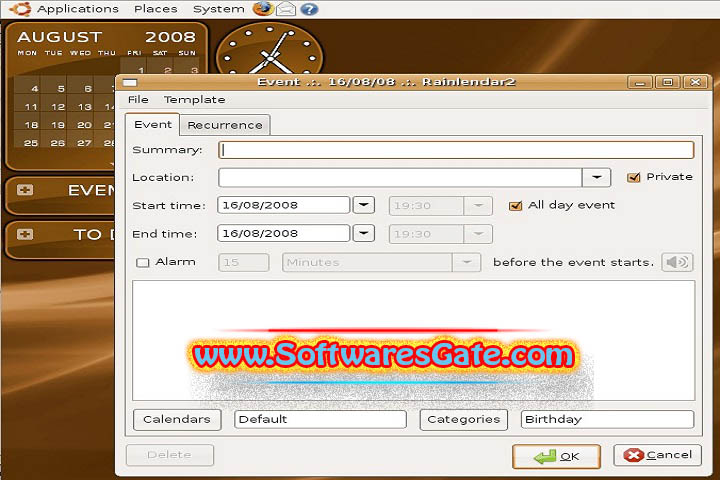
Task: Open the Start time 19:30 hour dropdown
Action: tap(478, 206)
